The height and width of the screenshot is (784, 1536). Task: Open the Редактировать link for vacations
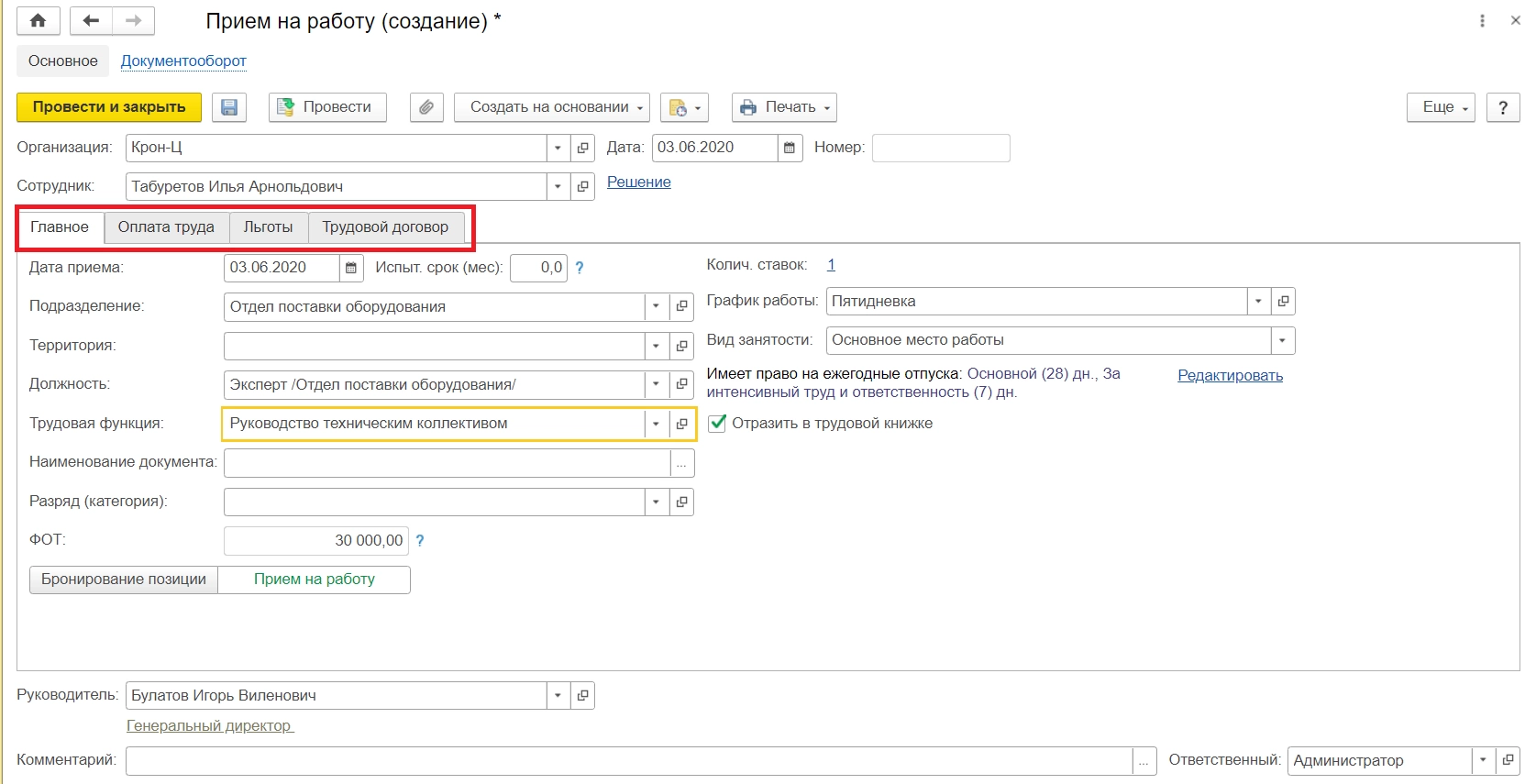click(1230, 376)
